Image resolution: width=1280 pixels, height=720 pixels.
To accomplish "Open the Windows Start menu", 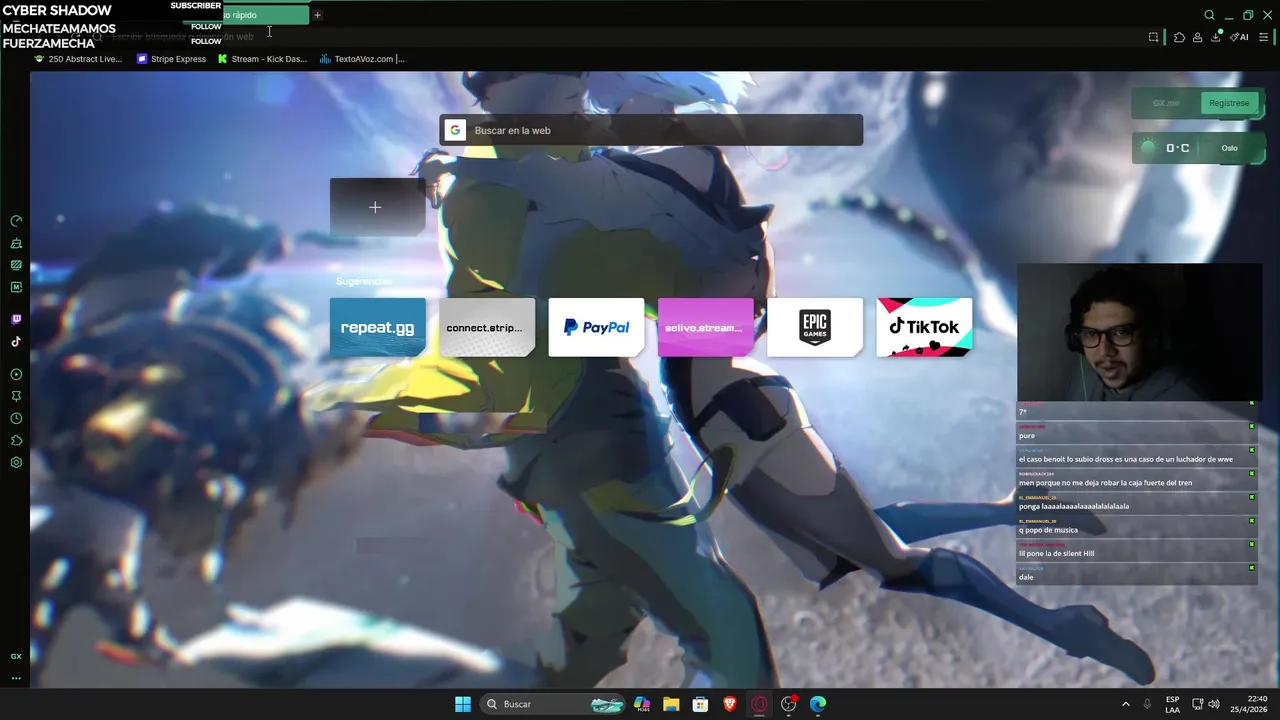I will 463,704.
